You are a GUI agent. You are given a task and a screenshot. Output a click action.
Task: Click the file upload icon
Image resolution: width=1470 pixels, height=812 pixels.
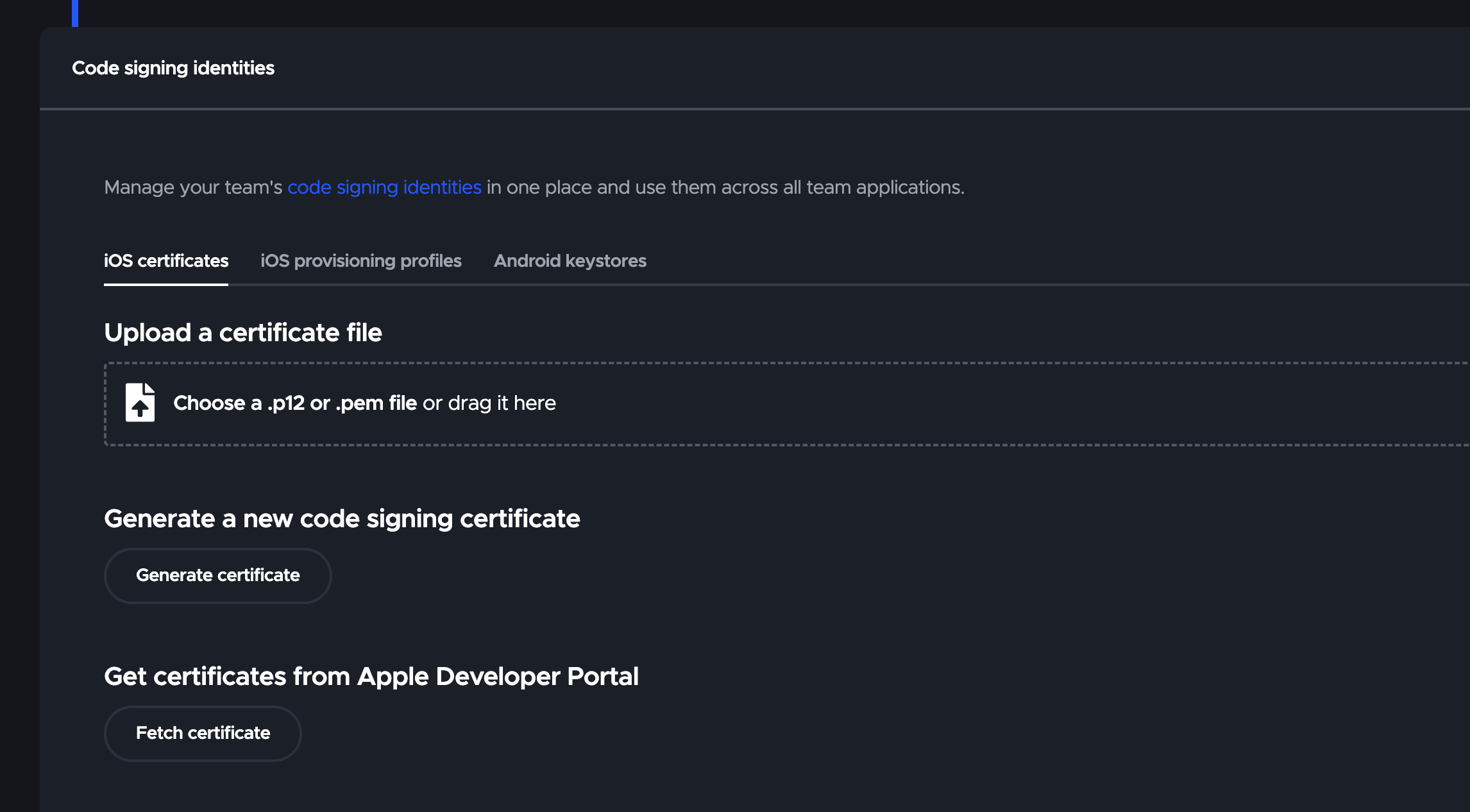pyautogui.click(x=140, y=403)
